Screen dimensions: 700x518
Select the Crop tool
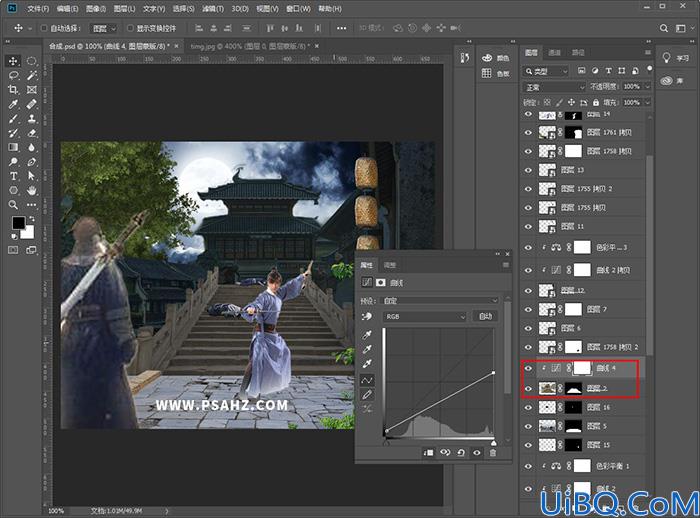pos(13,90)
